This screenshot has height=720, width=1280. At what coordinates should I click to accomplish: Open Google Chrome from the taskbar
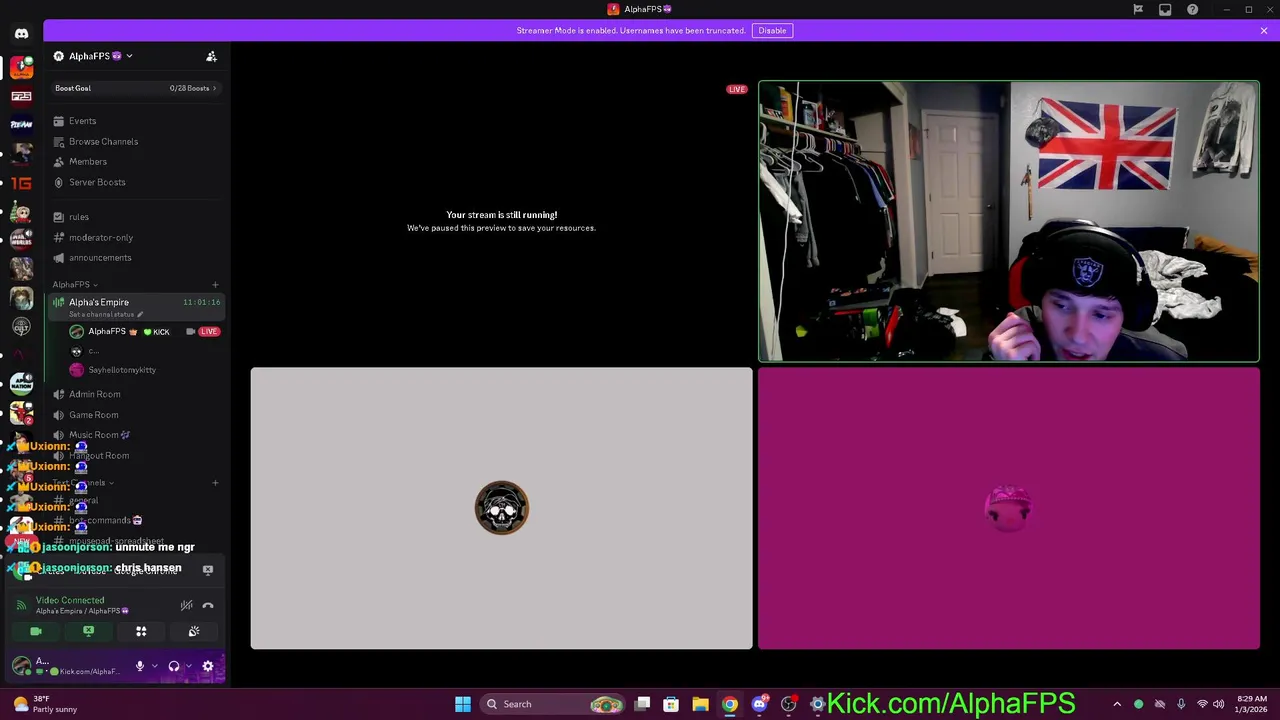[730, 704]
